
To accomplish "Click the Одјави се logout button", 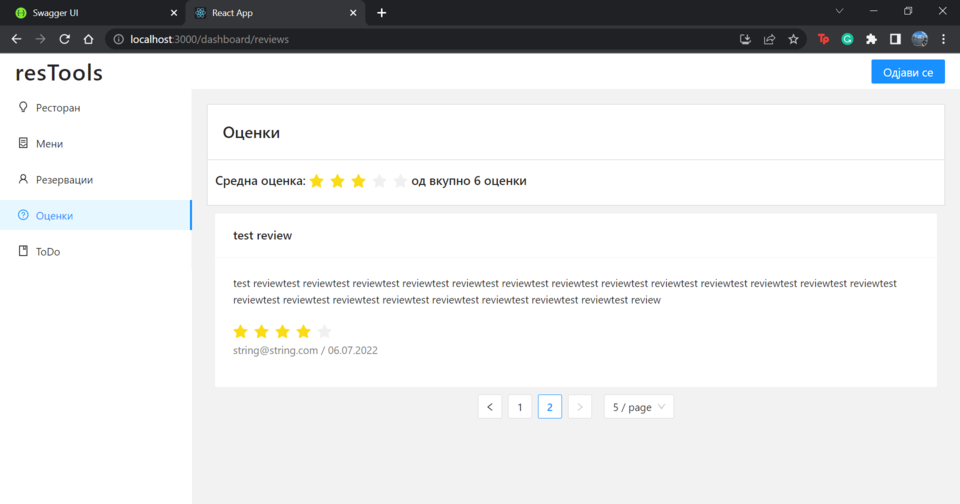I will coord(907,73).
